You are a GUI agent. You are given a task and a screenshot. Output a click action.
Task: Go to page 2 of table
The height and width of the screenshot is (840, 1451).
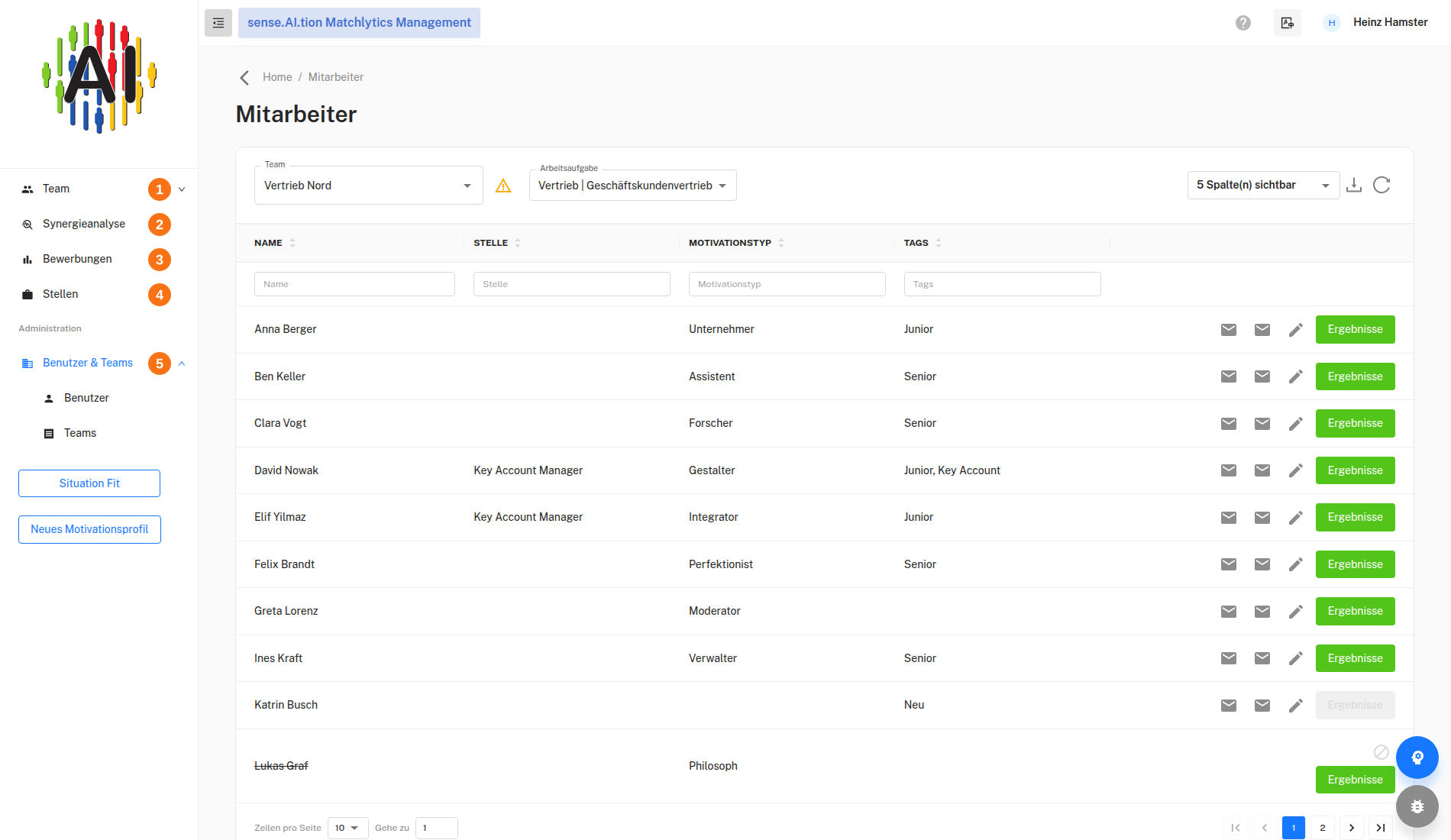[x=1323, y=828]
